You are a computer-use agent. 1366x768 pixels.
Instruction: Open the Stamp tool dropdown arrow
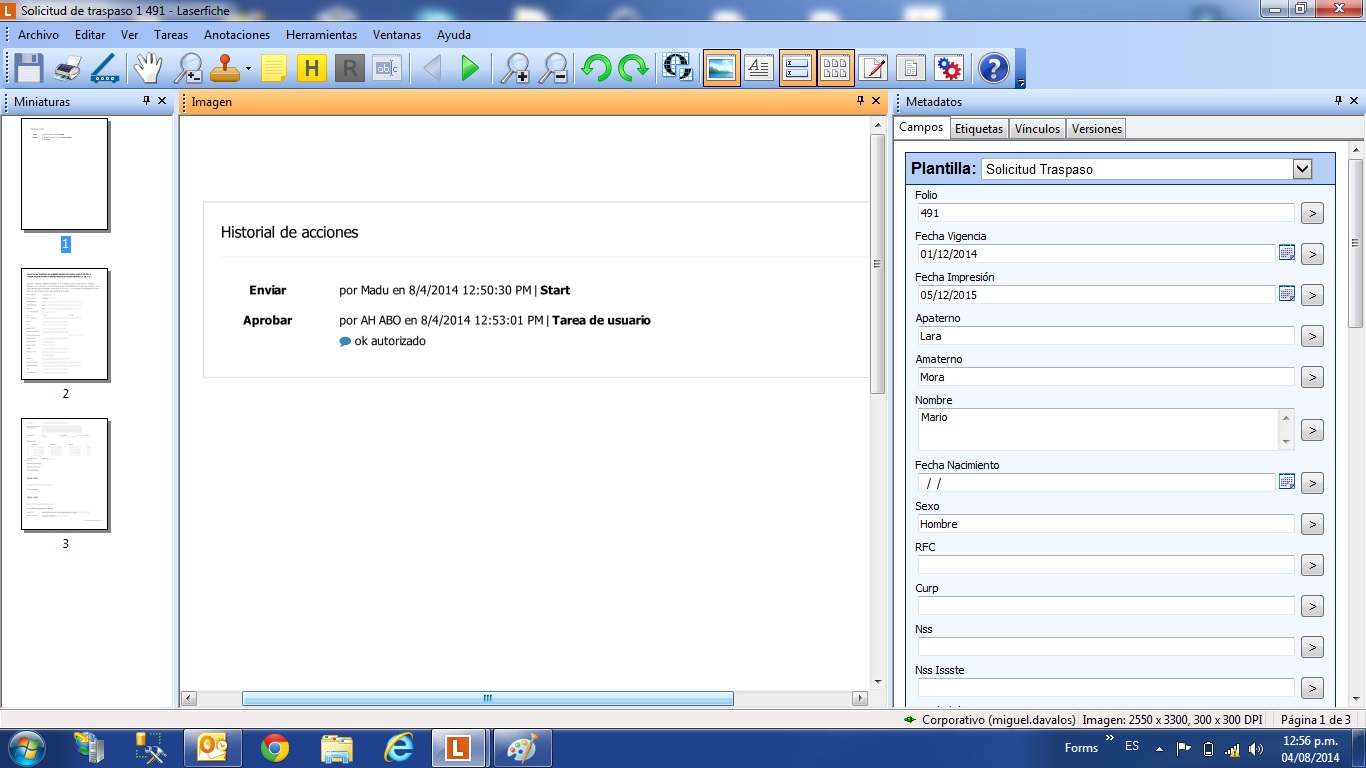248,69
